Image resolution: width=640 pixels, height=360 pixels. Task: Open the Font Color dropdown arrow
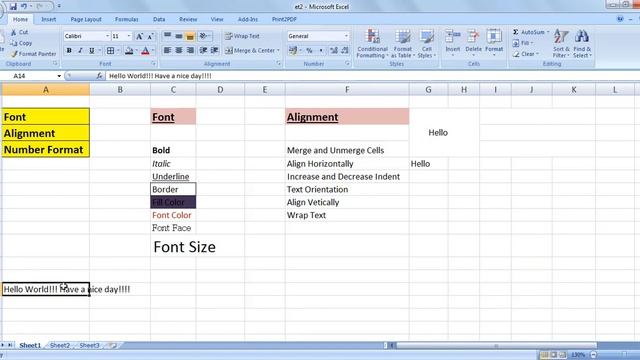(x=153, y=51)
